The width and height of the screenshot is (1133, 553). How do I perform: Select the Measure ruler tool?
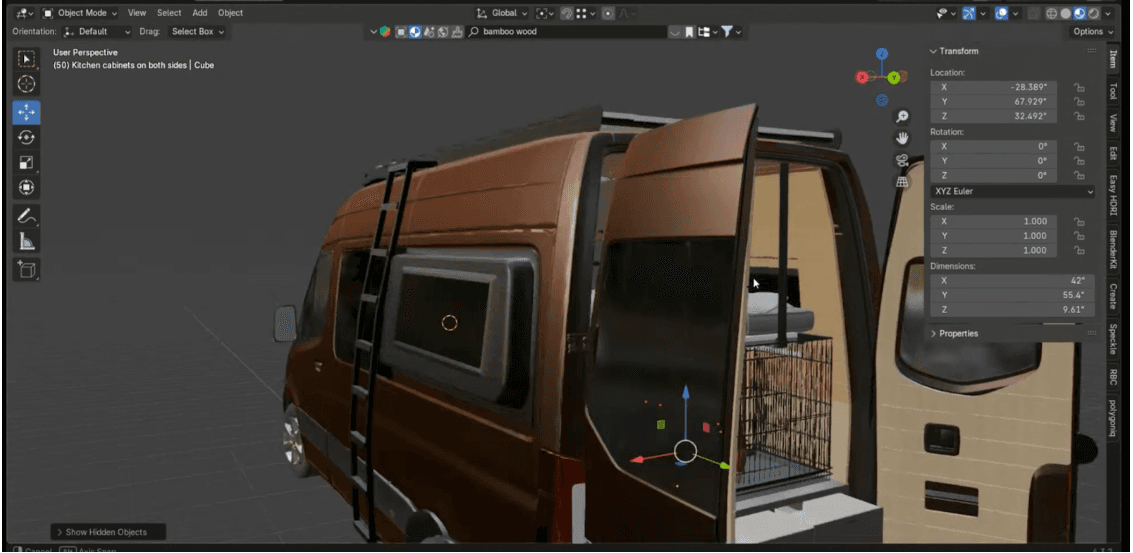pyautogui.click(x=27, y=241)
